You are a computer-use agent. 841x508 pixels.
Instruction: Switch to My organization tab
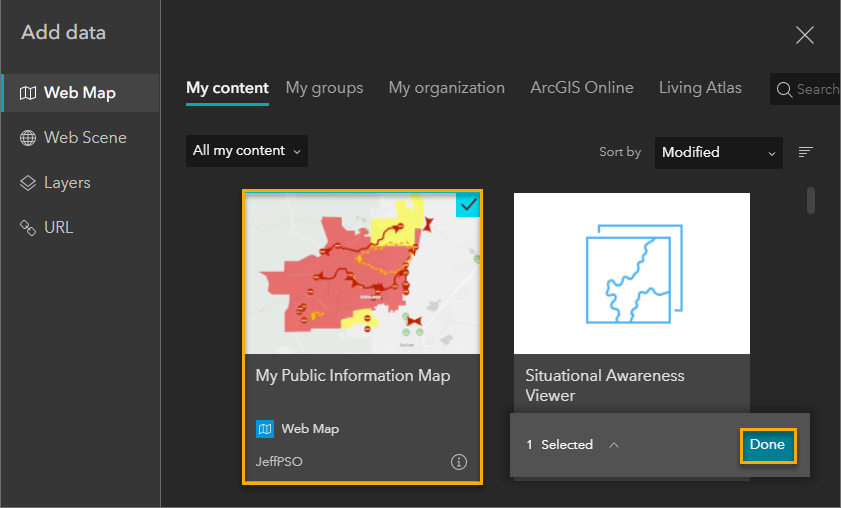tap(446, 88)
